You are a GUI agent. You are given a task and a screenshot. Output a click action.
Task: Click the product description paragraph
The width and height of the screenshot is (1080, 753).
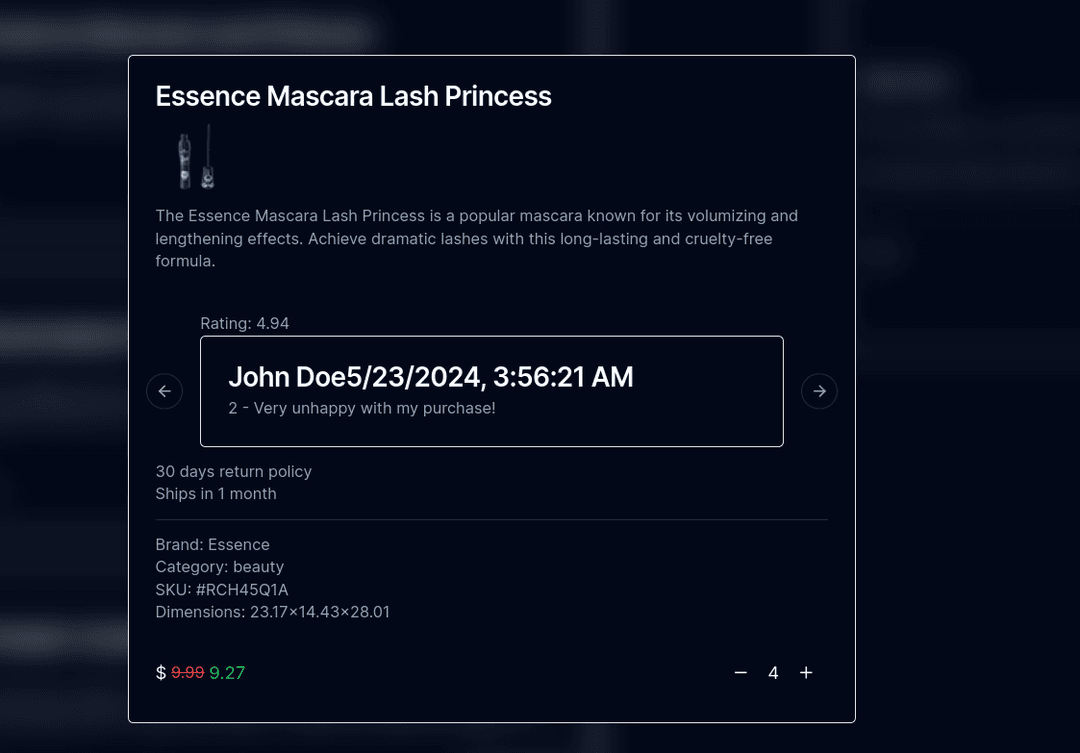pos(477,238)
